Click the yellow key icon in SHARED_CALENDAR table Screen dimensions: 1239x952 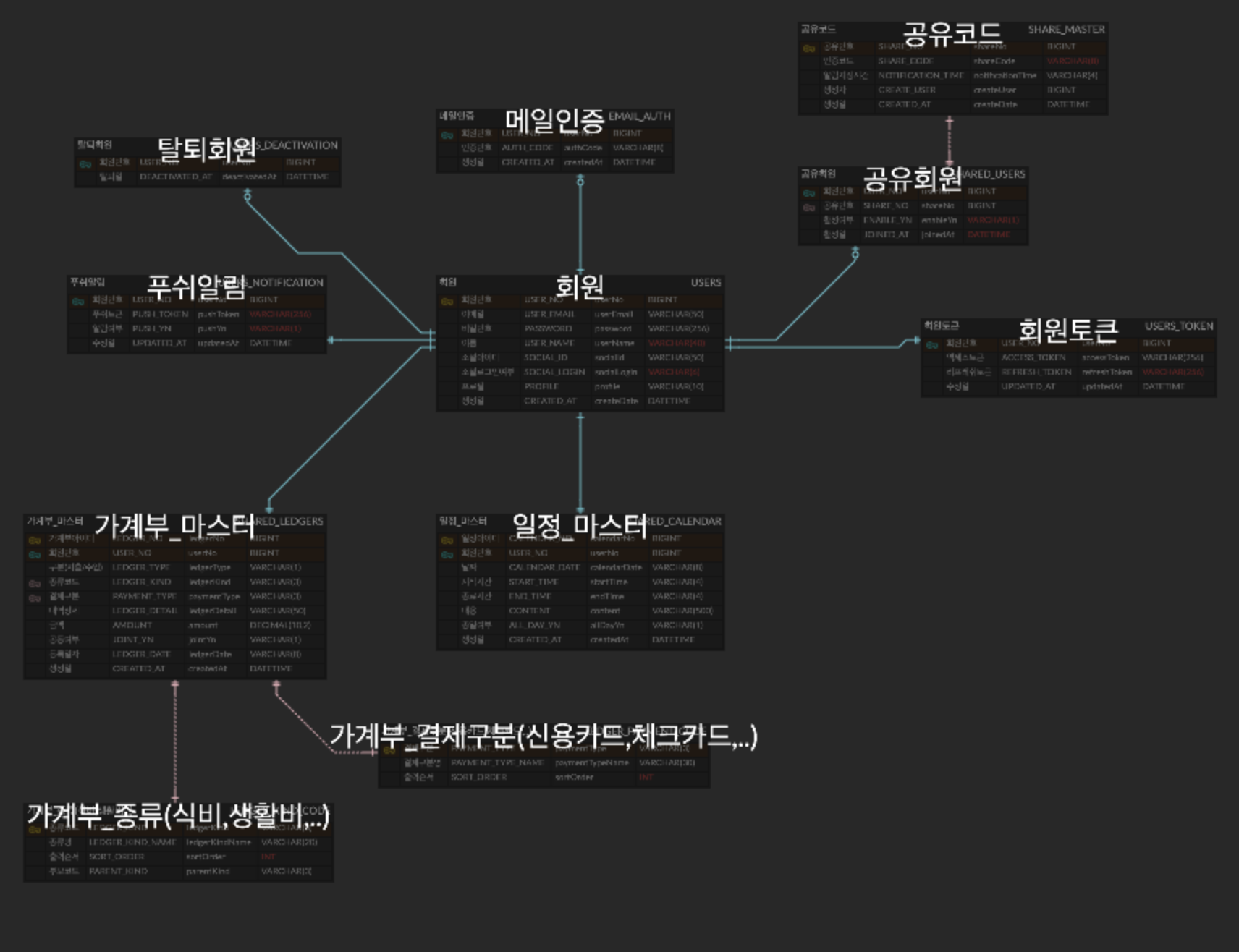coord(447,540)
